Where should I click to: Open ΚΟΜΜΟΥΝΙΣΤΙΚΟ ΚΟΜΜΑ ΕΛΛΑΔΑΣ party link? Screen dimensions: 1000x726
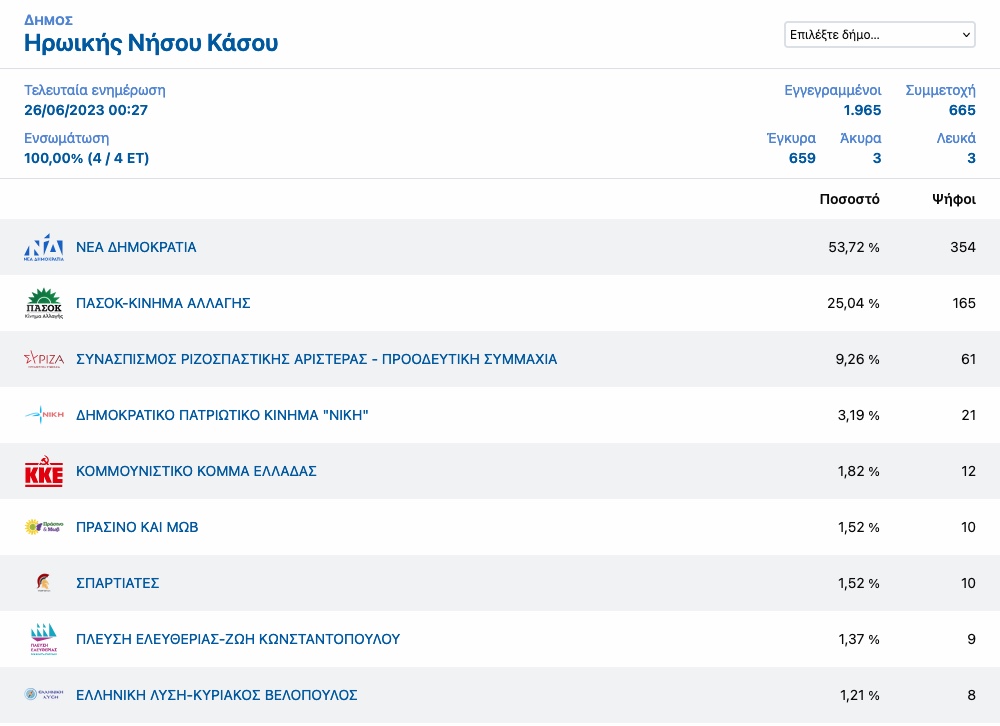(x=196, y=471)
